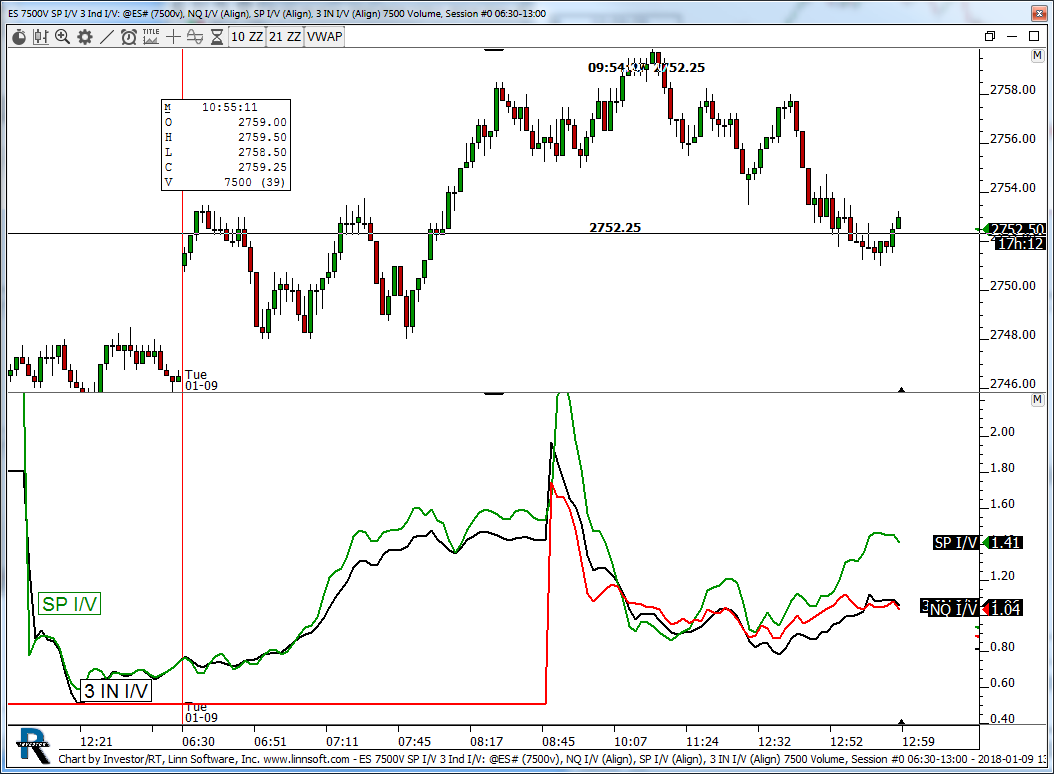Click the 10 ZZ toolbar button
Viewport: 1054px width, 774px height.
247,37
